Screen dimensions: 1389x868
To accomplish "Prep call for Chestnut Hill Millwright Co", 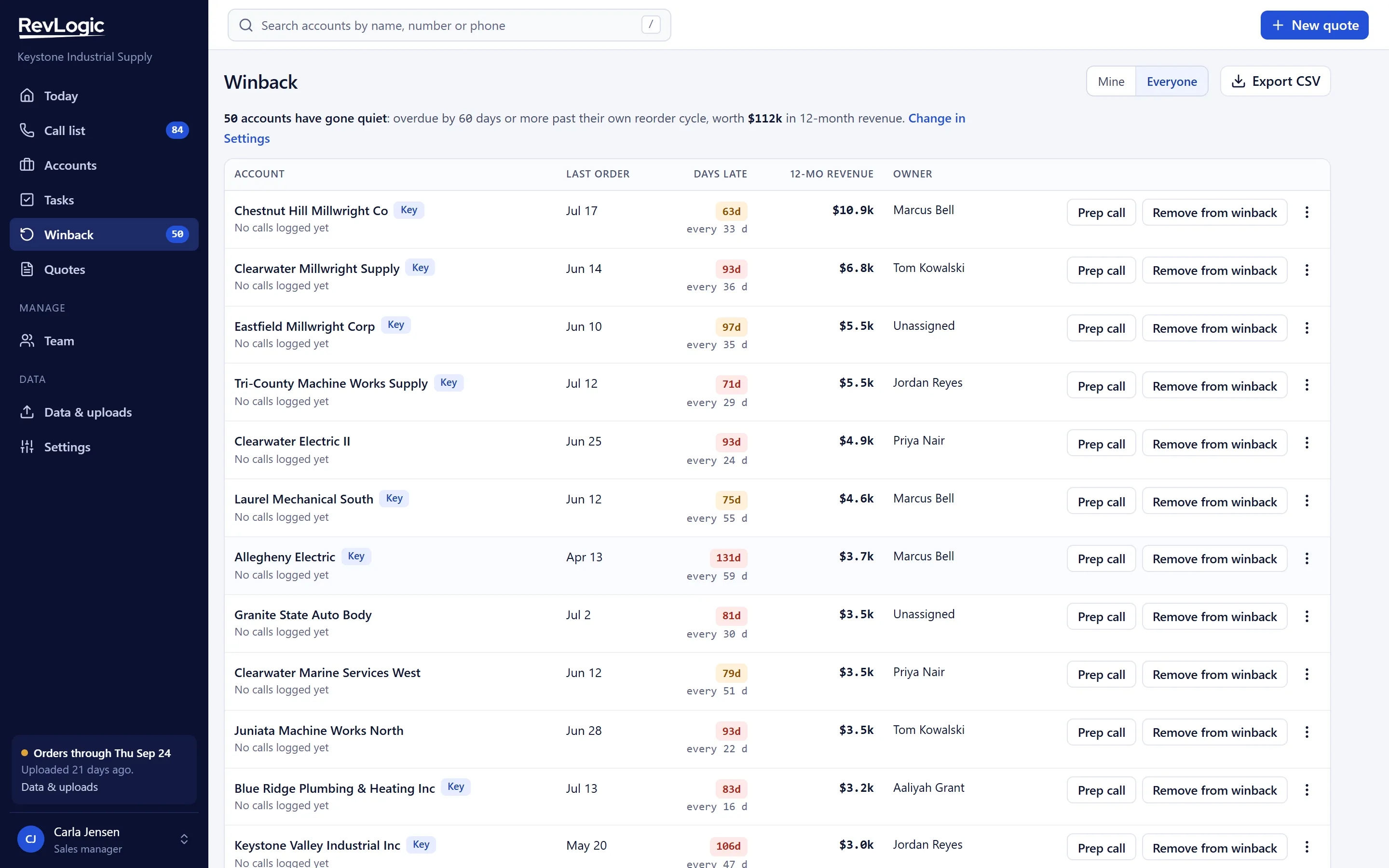I will point(1101,212).
